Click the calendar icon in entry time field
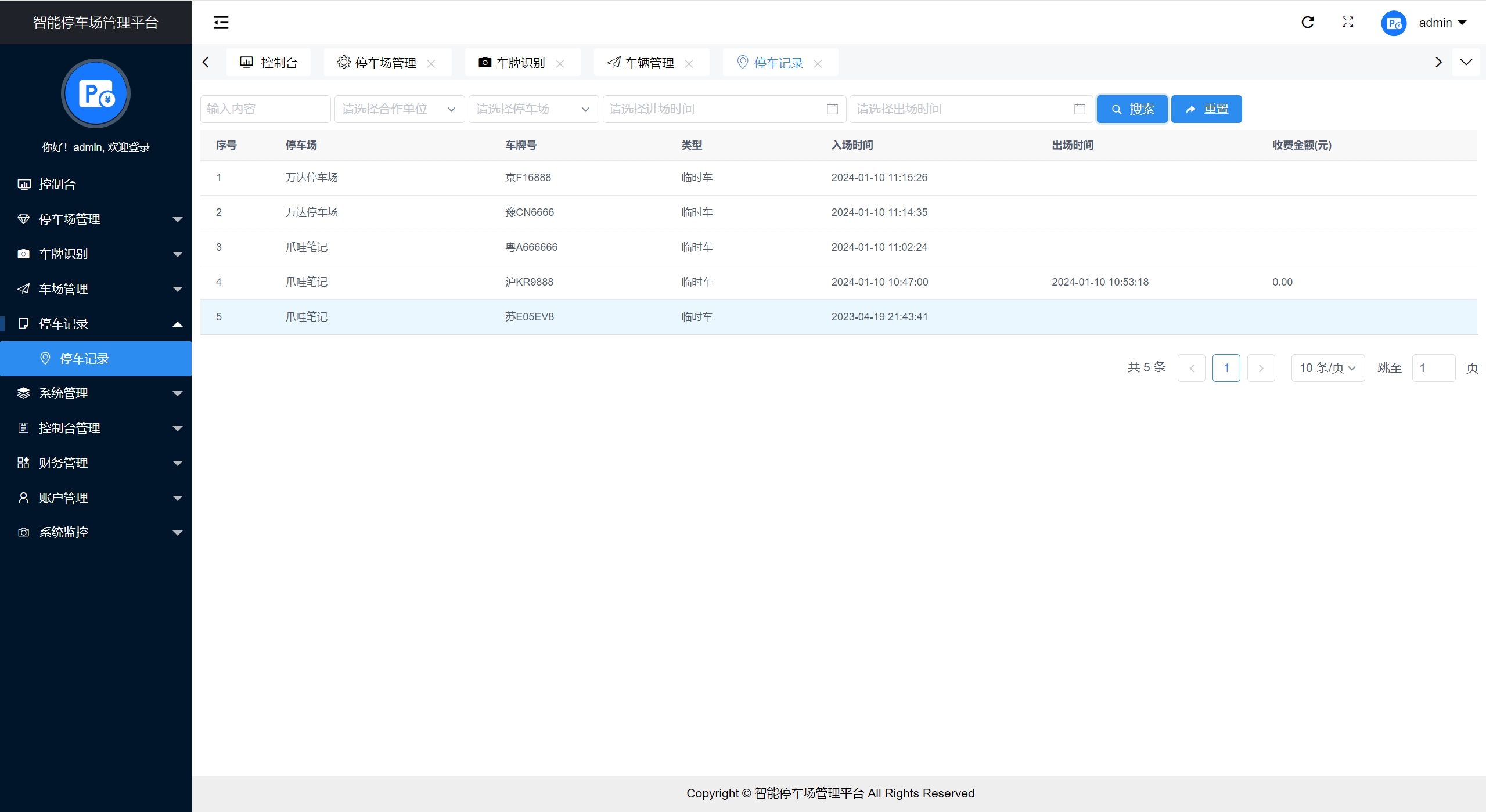 (x=832, y=109)
